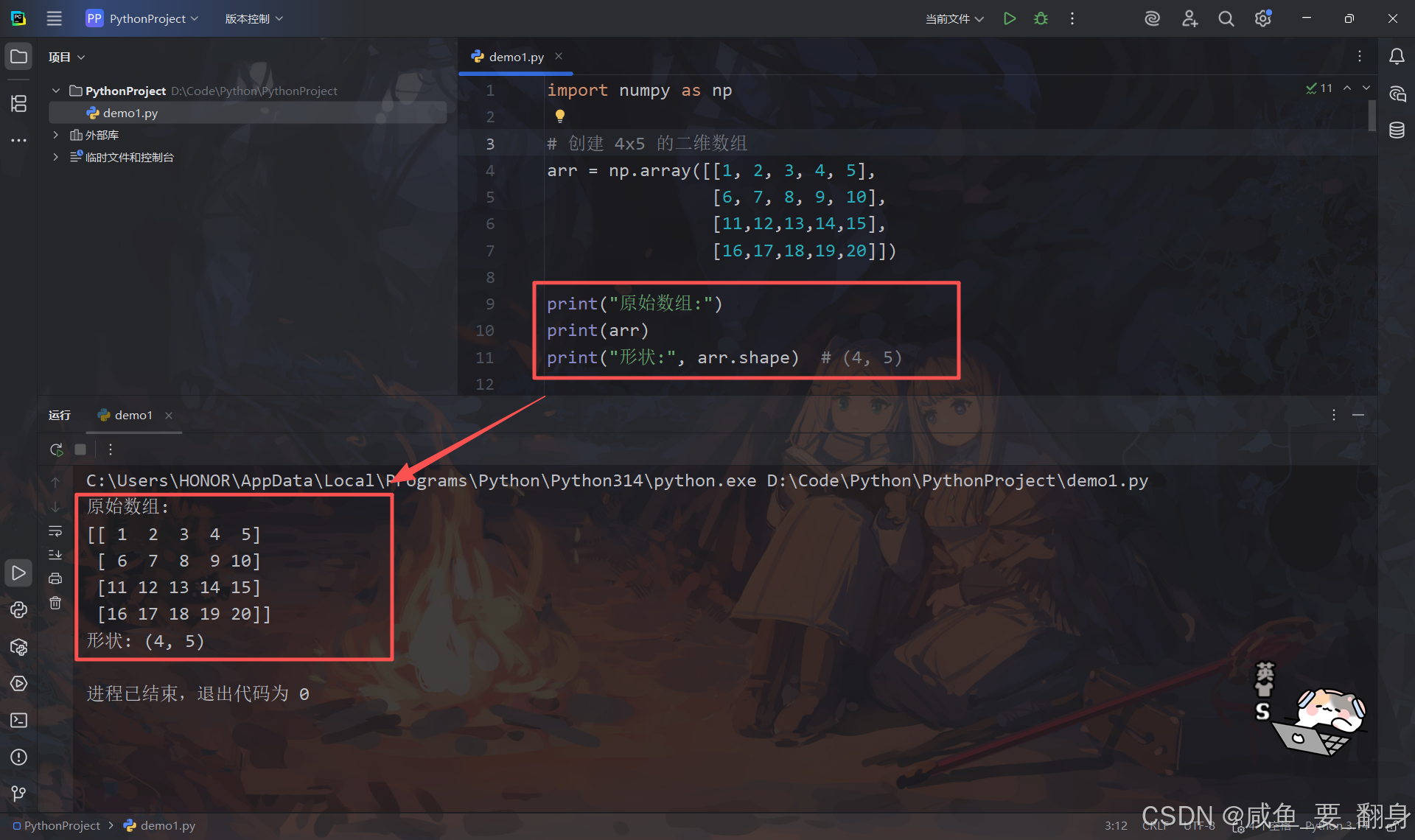This screenshot has width=1415, height=840.
Task: Start Debug with the bug icon
Action: pos(1041,18)
